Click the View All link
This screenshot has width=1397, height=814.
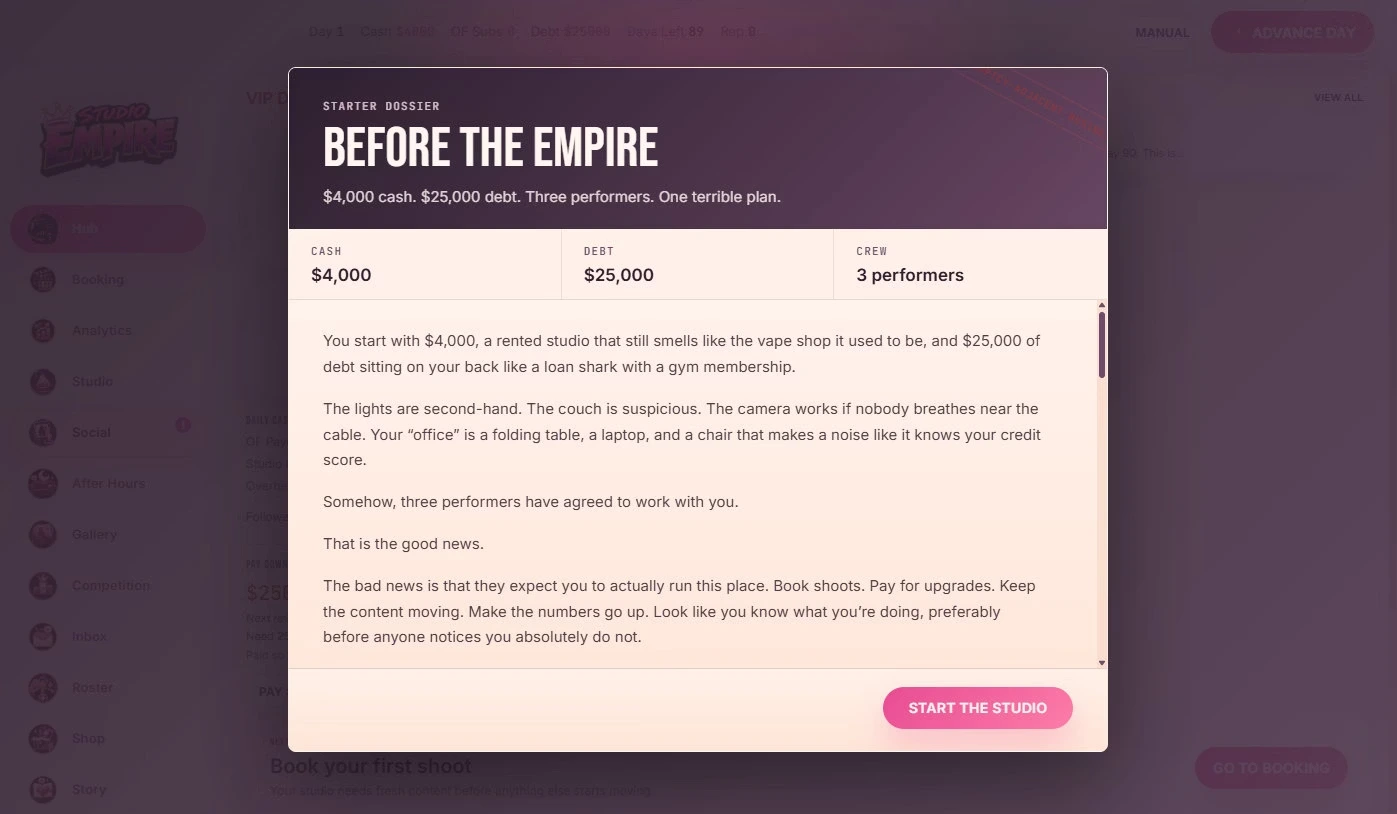pos(1338,97)
